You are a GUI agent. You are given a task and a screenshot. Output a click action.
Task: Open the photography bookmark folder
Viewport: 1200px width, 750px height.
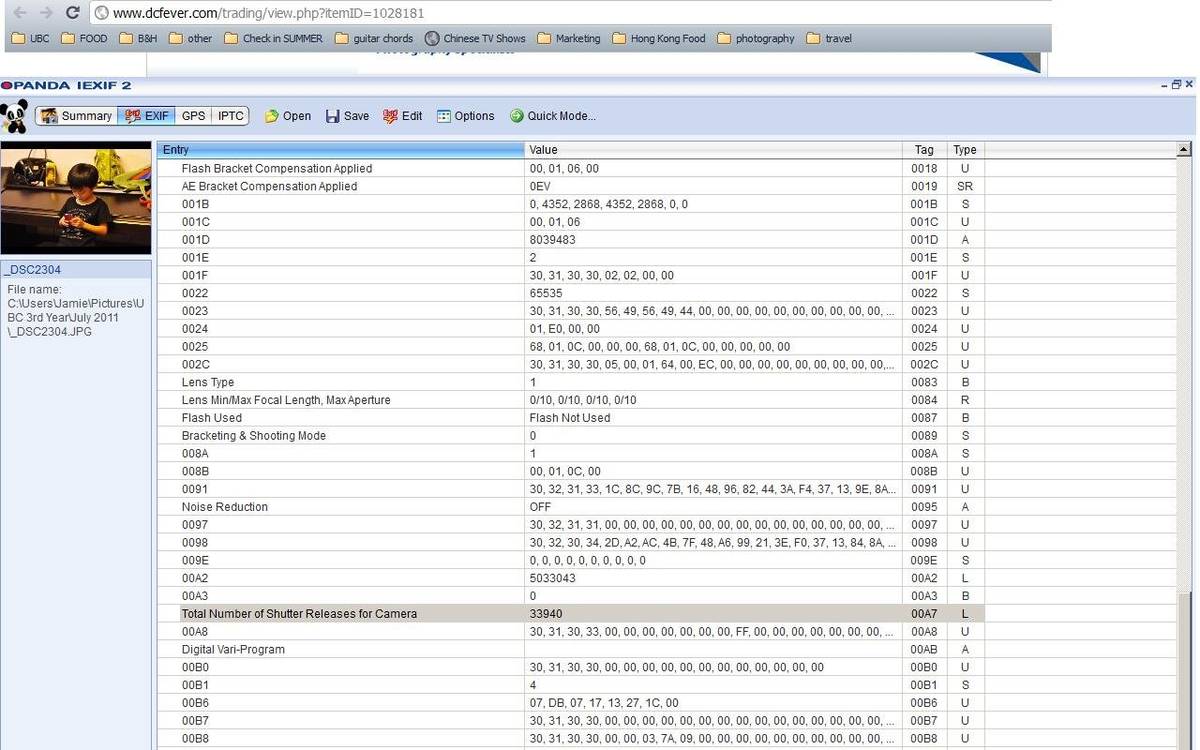tap(755, 38)
